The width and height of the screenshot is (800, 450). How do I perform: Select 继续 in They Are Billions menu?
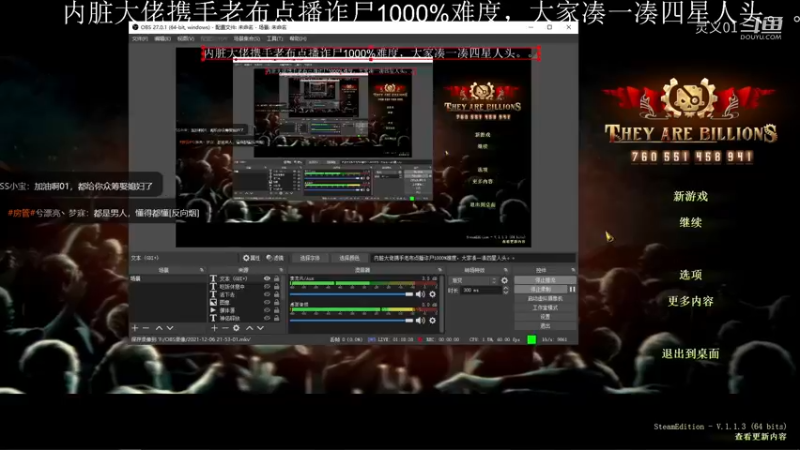[690, 222]
